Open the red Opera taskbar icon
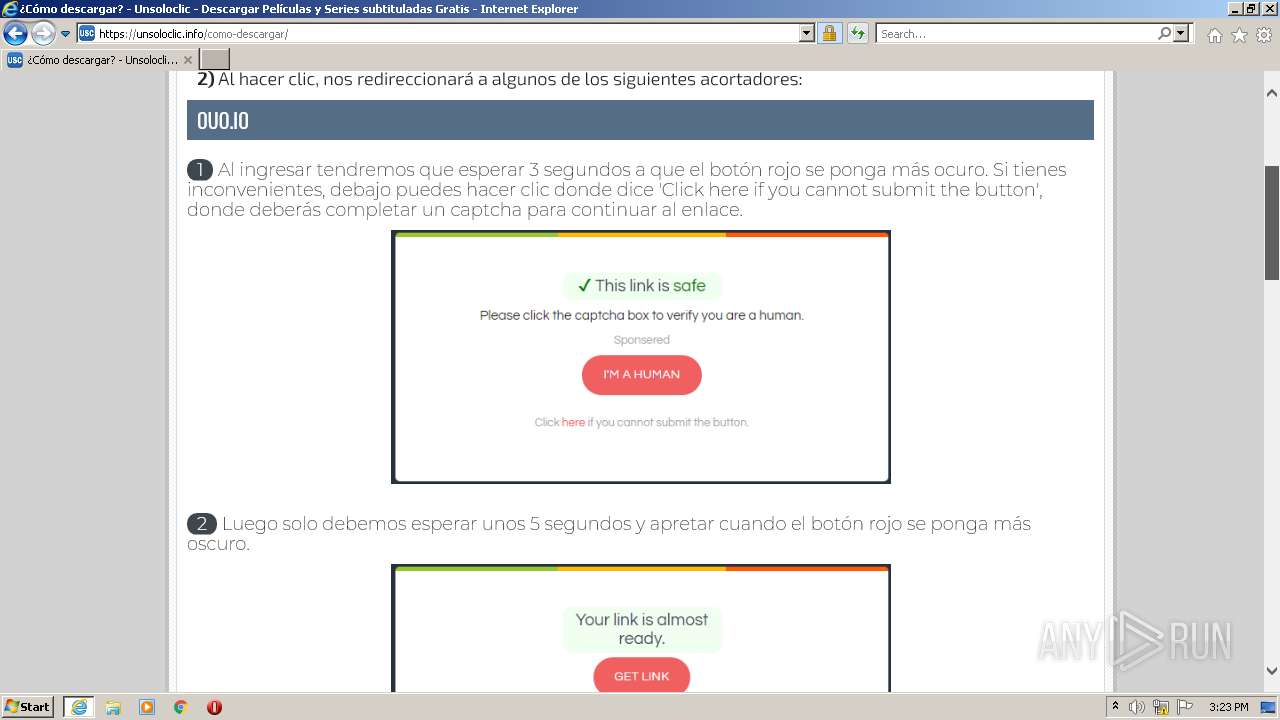The width and height of the screenshot is (1280, 720). point(214,707)
